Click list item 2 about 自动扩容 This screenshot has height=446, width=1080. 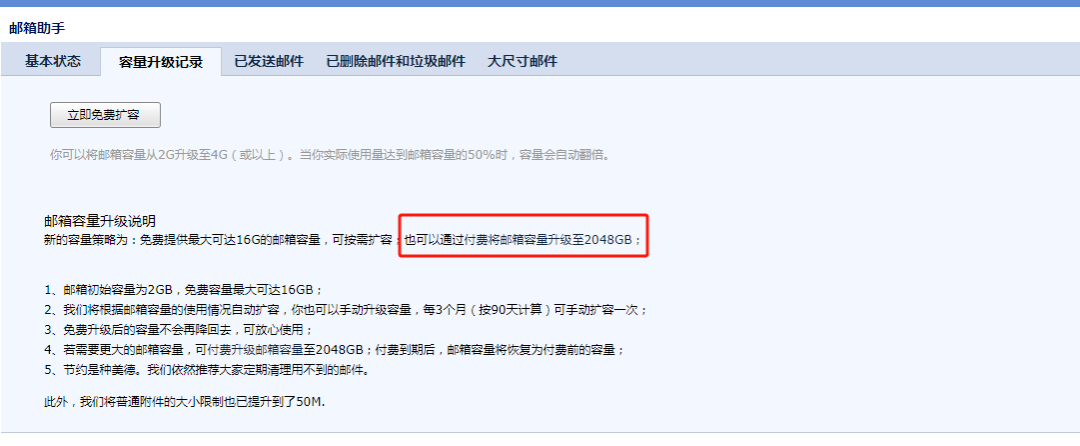point(346,310)
